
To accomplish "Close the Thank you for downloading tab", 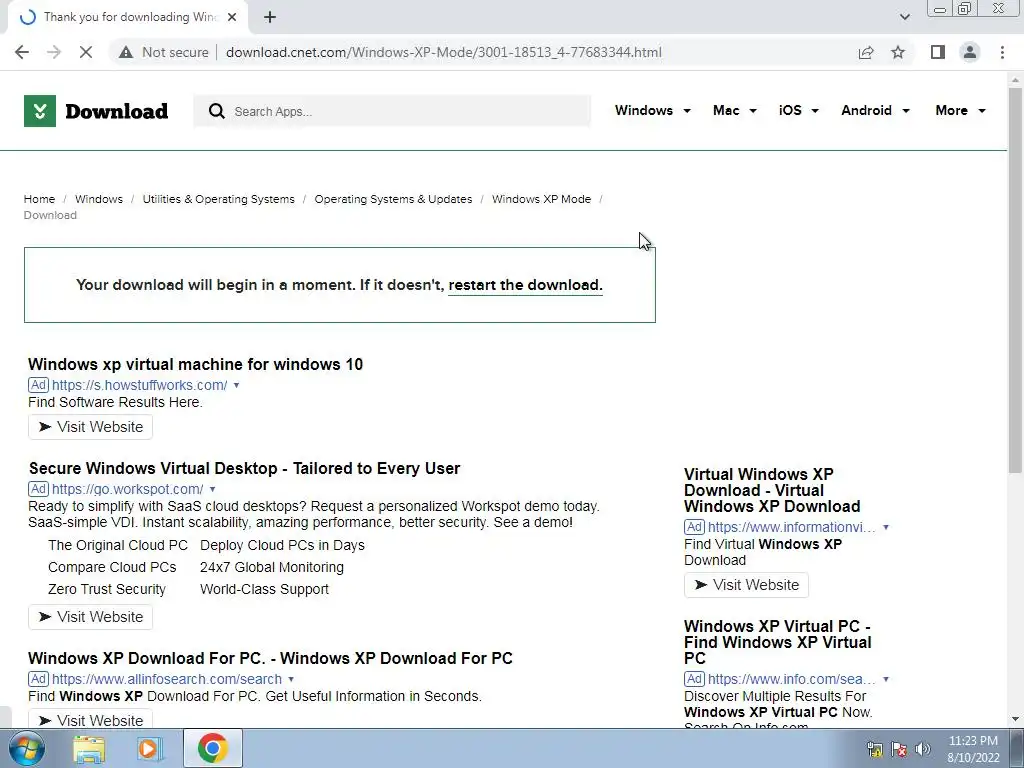I will [232, 17].
